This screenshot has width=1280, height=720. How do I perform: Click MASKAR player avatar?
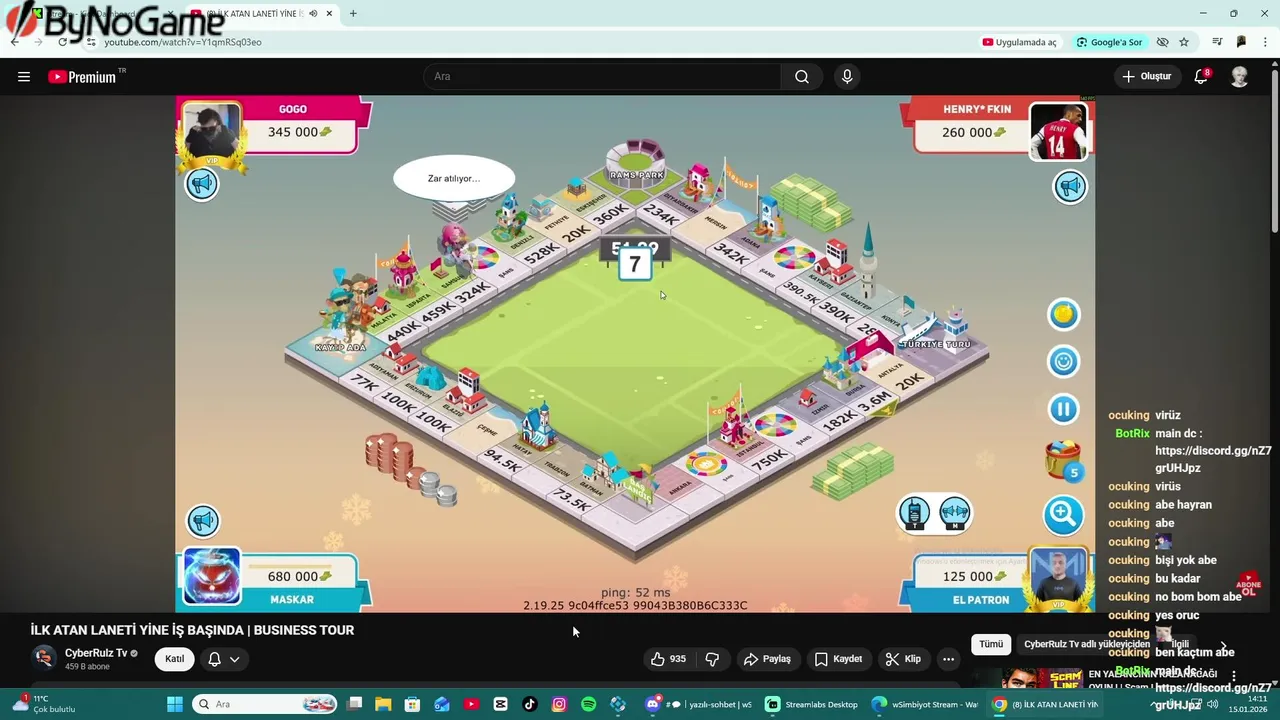point(212,577)
